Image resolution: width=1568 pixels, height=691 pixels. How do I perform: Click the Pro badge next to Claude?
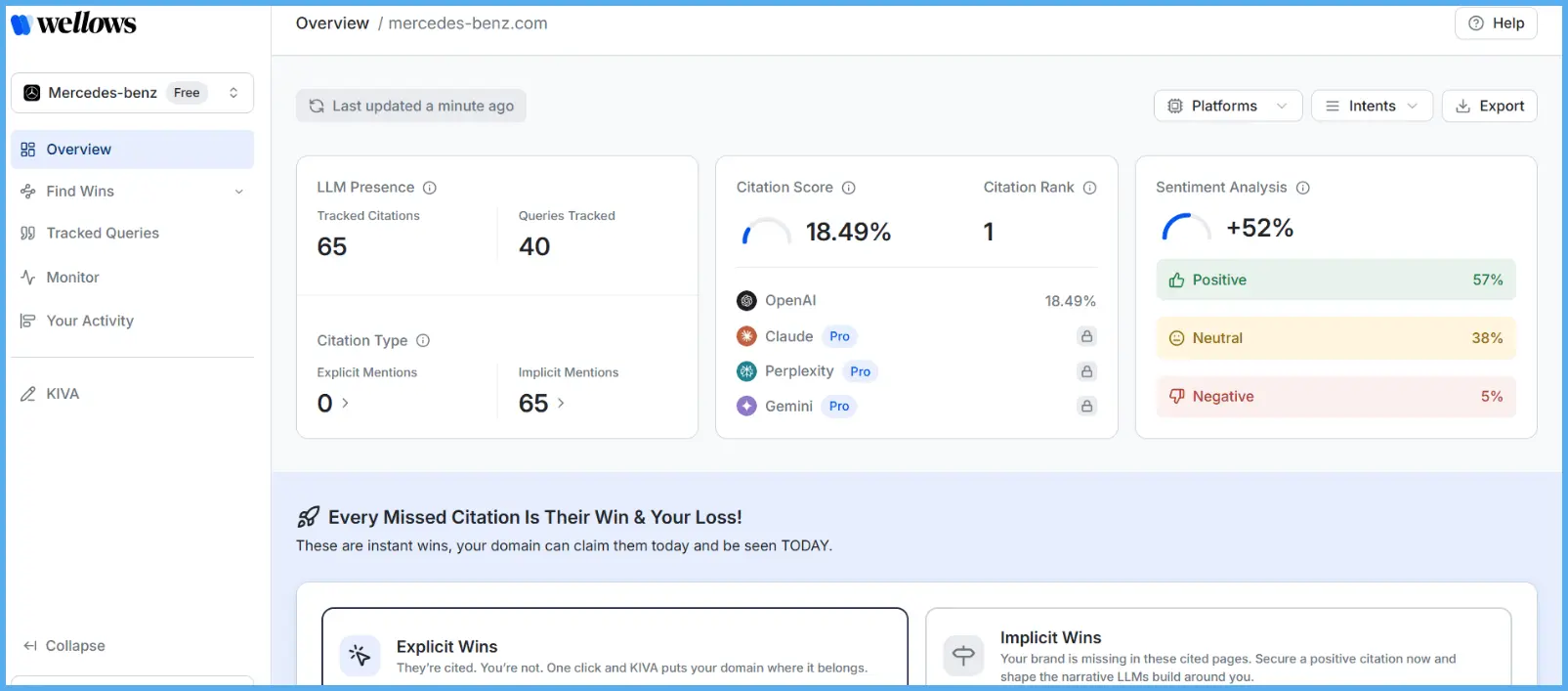click(839, 336)
